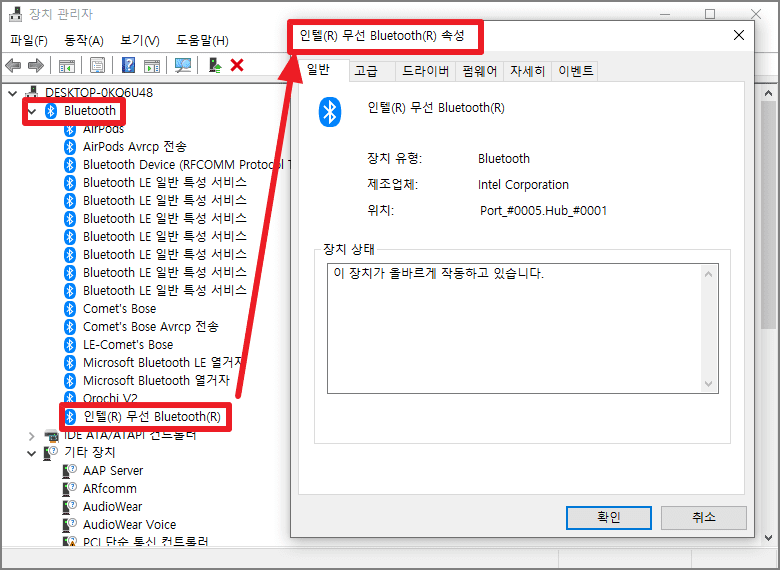Click the 기타 장치 category icon
This screenshot has width=780, height=570.
(51, 453)
